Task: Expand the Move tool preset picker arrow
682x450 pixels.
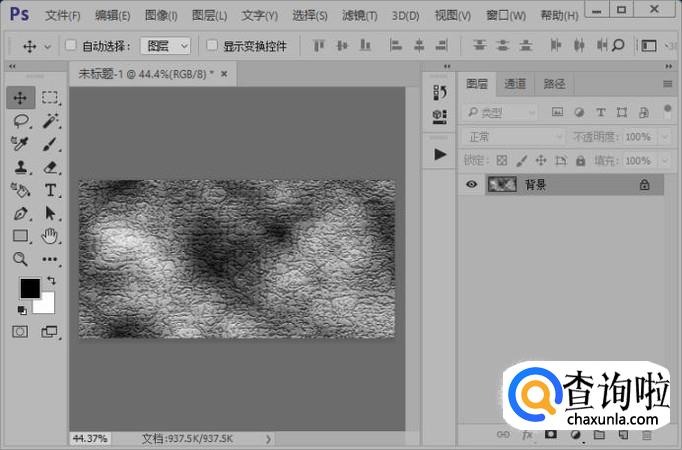Action: [x=48, y=46]
